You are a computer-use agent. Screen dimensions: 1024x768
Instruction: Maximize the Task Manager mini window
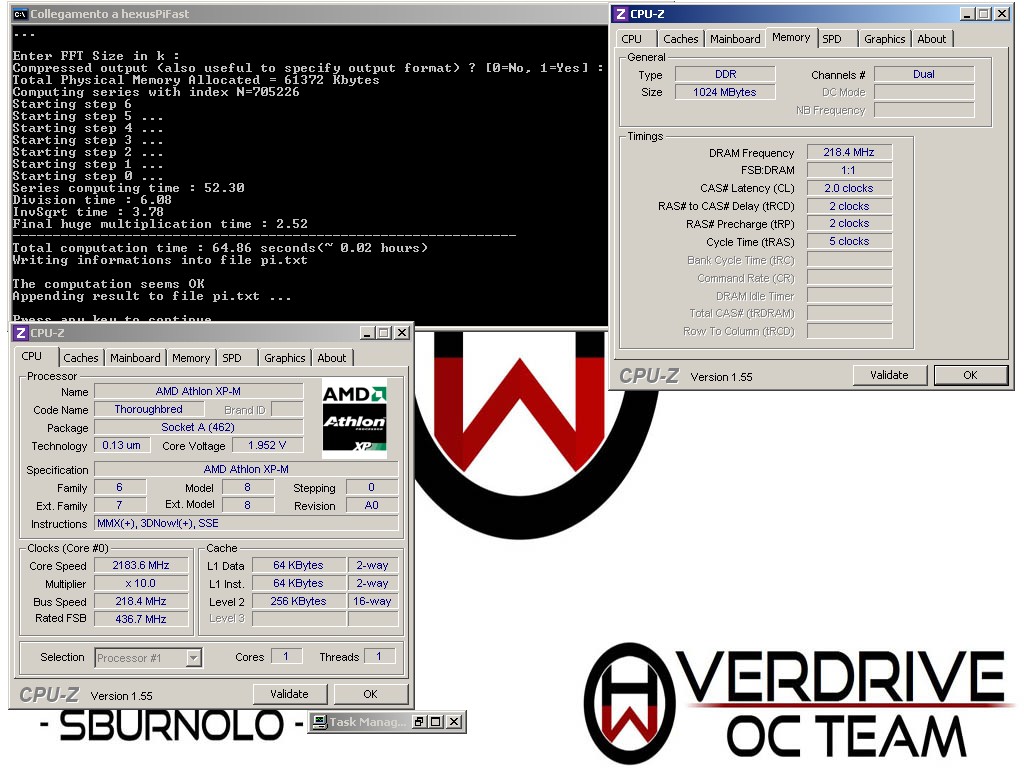coord(436,722)
